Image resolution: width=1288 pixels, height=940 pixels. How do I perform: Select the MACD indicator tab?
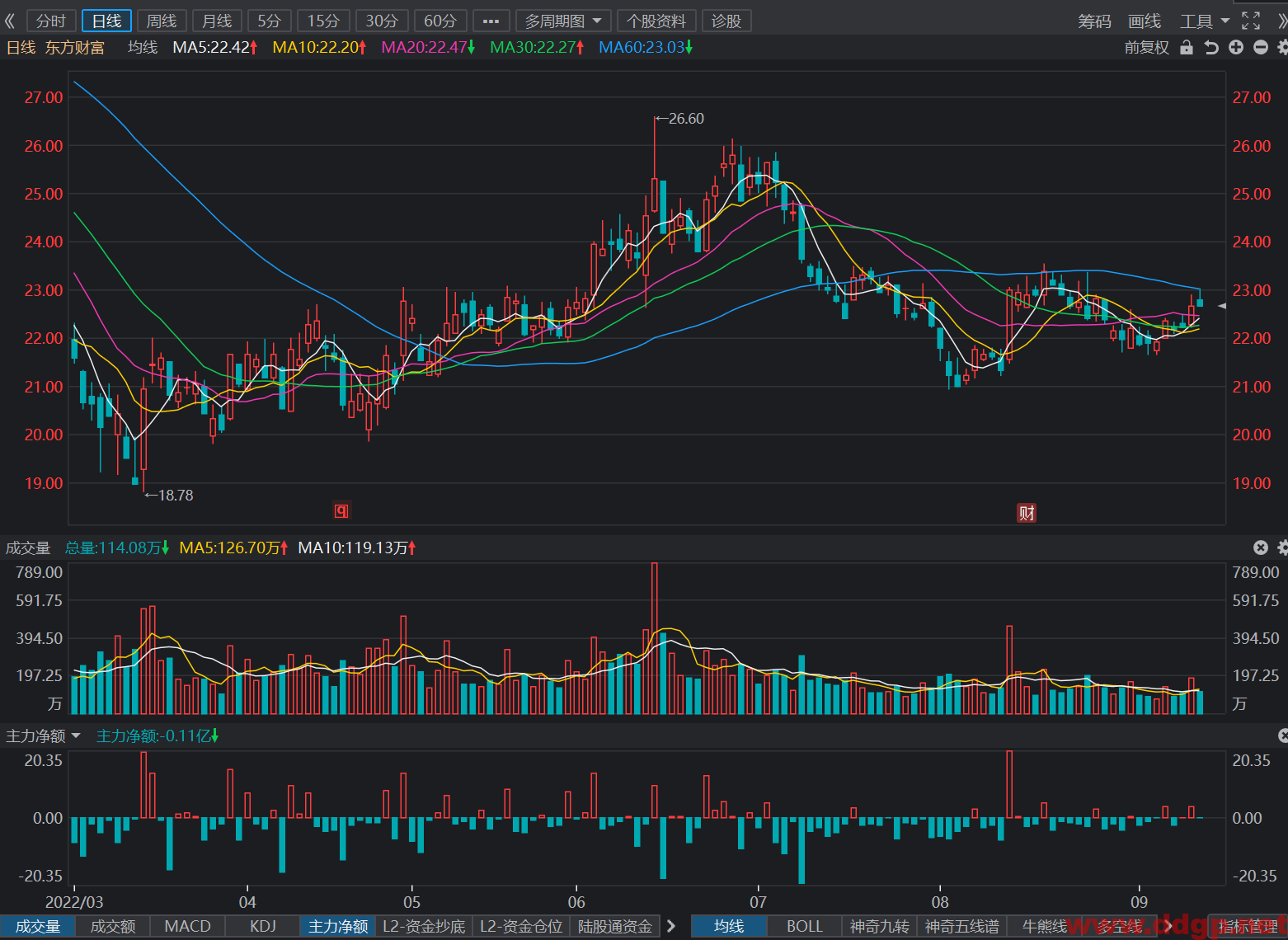pyautogui.click(x=188, y=927)
